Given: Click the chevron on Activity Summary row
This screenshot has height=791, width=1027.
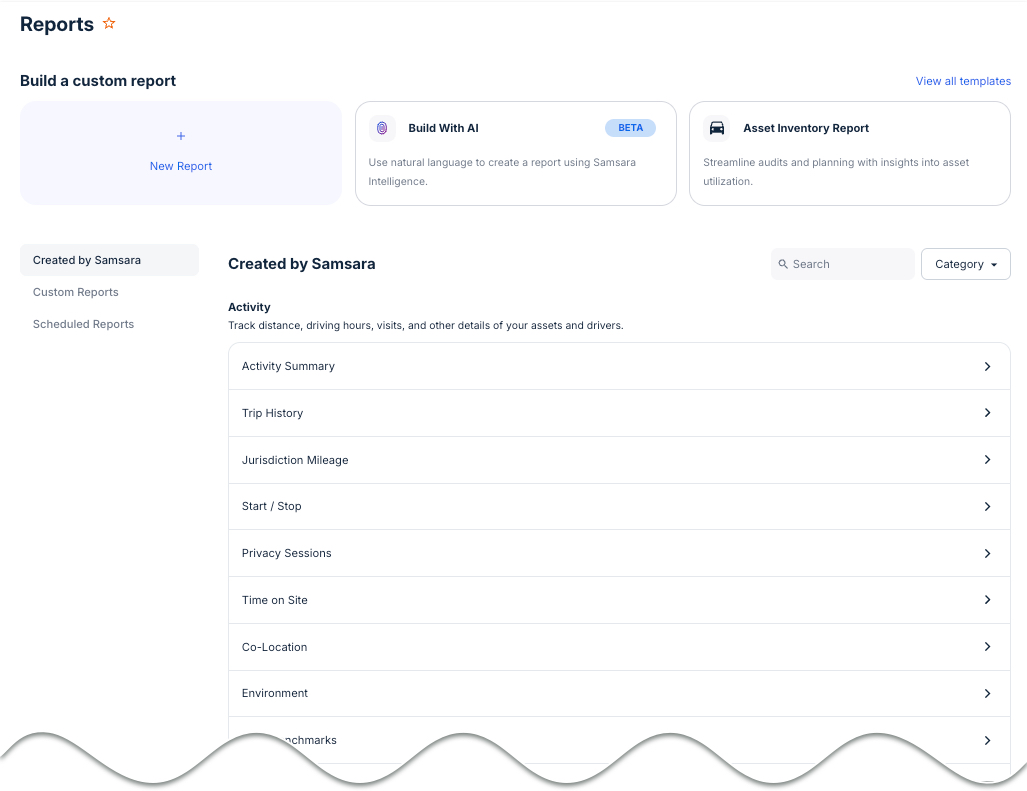Looking at the screenshot, I should pos(987,367).
